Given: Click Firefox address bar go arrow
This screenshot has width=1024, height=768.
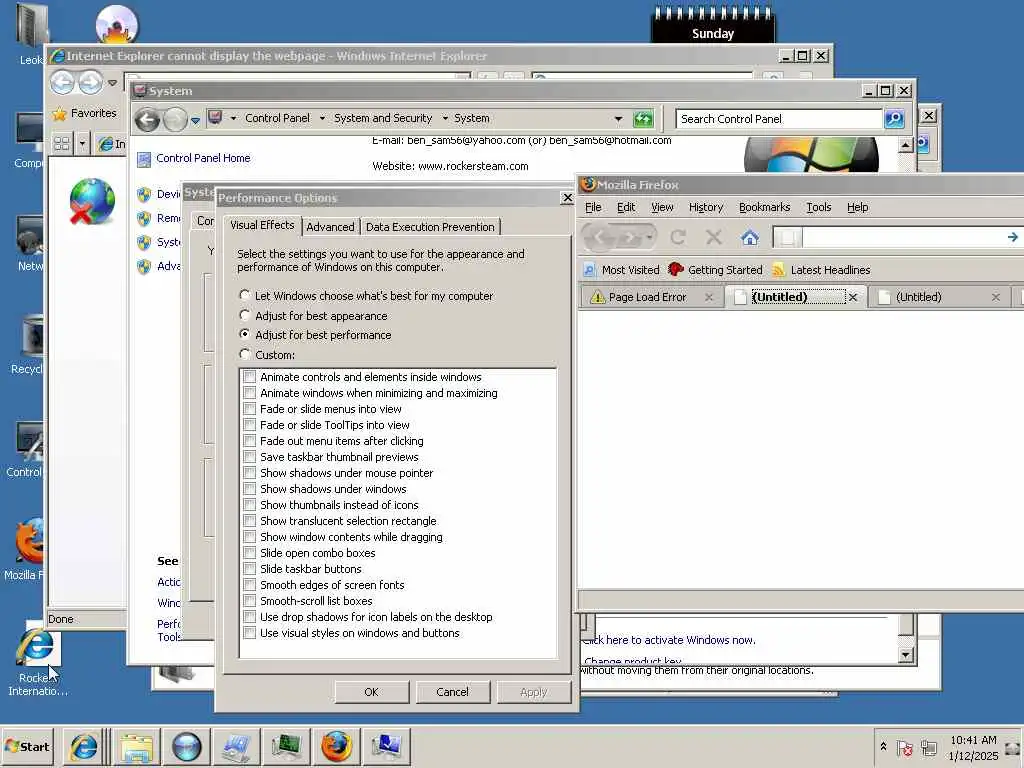Looking at the screenshot, I should 1012,237.
